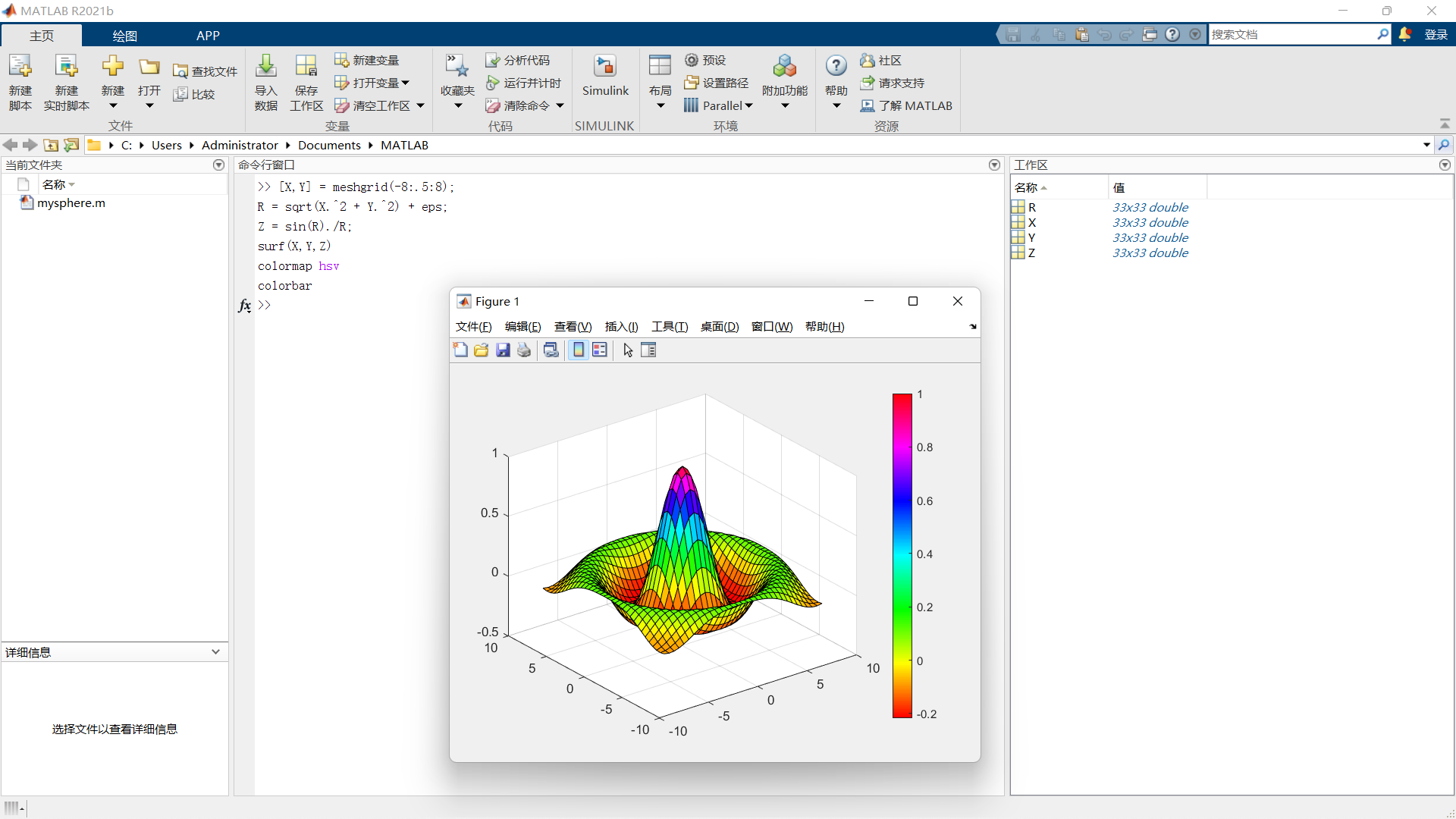Click Save icon in Figure 1 toolbar

pos(503,350)
